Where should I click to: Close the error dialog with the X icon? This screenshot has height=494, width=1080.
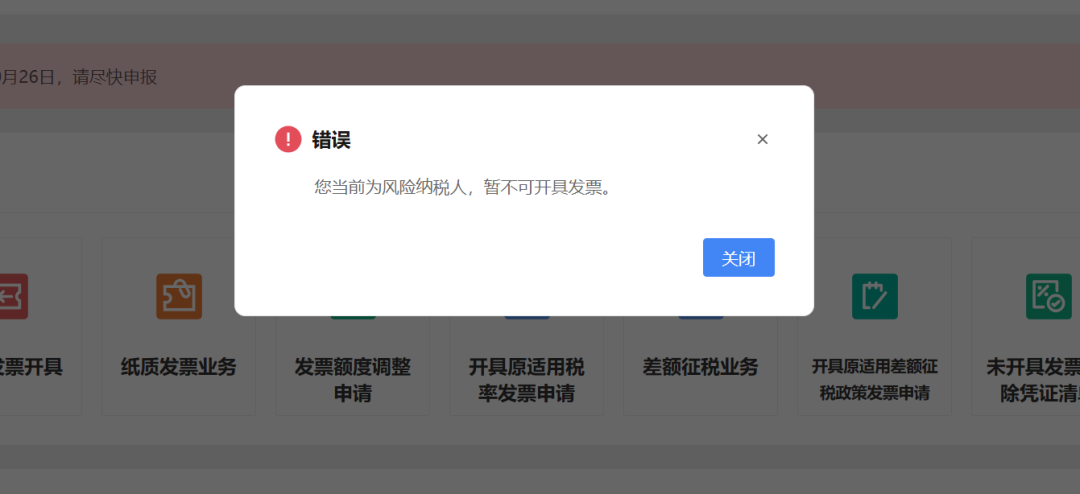point(762,139)
